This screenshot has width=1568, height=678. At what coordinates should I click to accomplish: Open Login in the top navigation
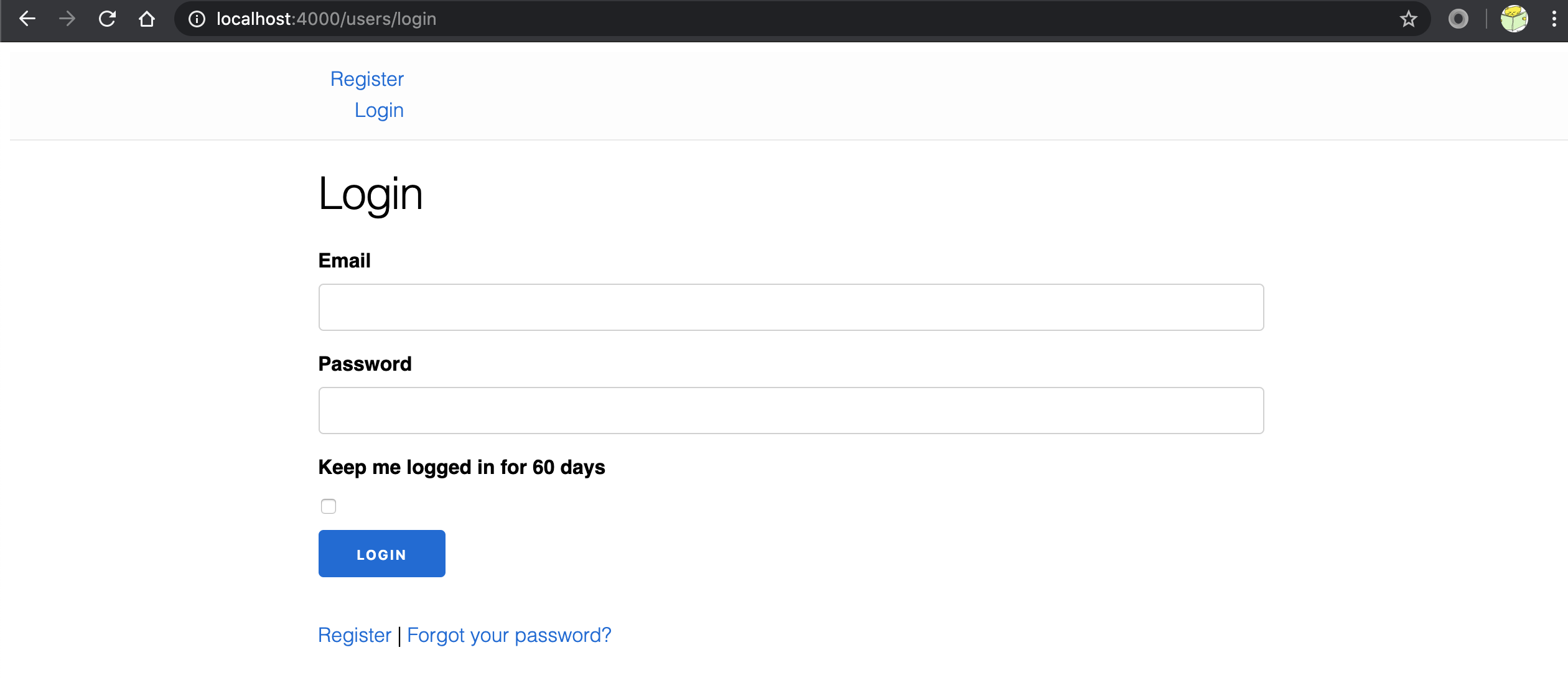pos(379,110)
